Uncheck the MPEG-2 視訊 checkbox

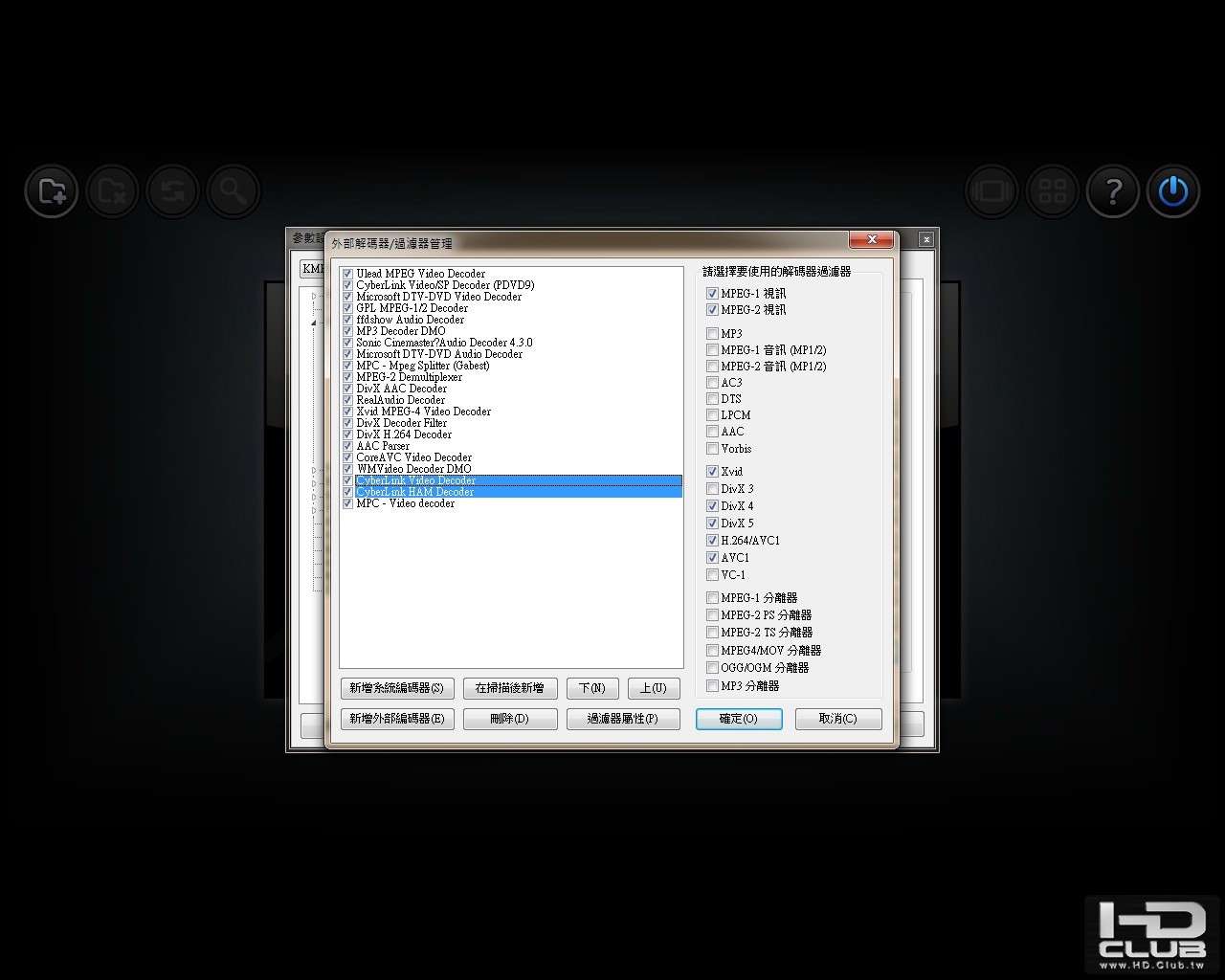pyautogui.click(x=712, y=310)
